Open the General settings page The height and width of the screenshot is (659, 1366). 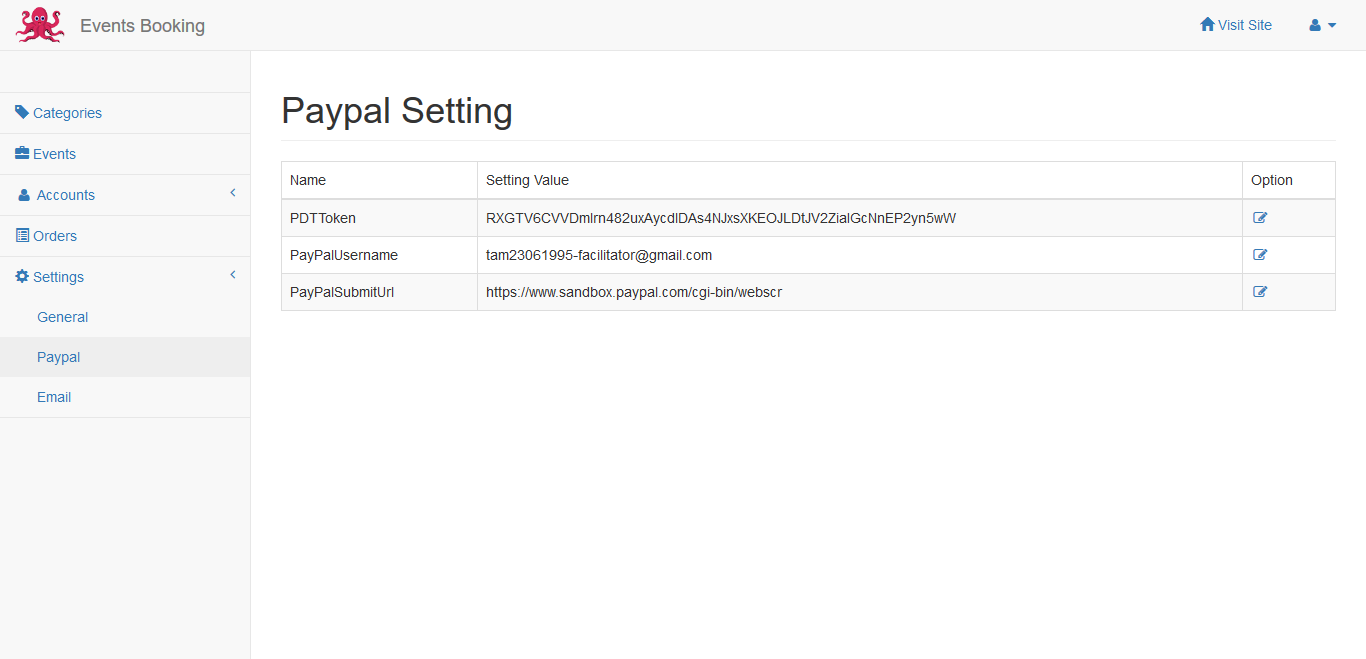point(62,317)
